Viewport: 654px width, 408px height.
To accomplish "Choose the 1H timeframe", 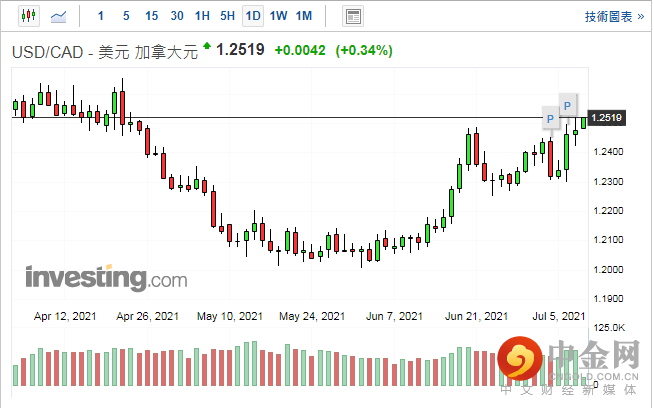I will 202,16.
